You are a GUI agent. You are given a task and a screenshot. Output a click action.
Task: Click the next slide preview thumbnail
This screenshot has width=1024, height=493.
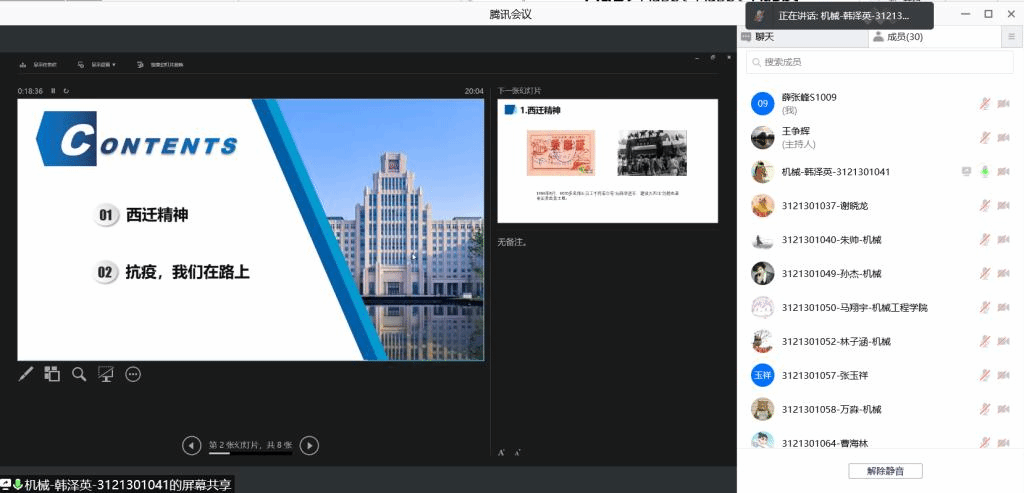pos(607,160)
